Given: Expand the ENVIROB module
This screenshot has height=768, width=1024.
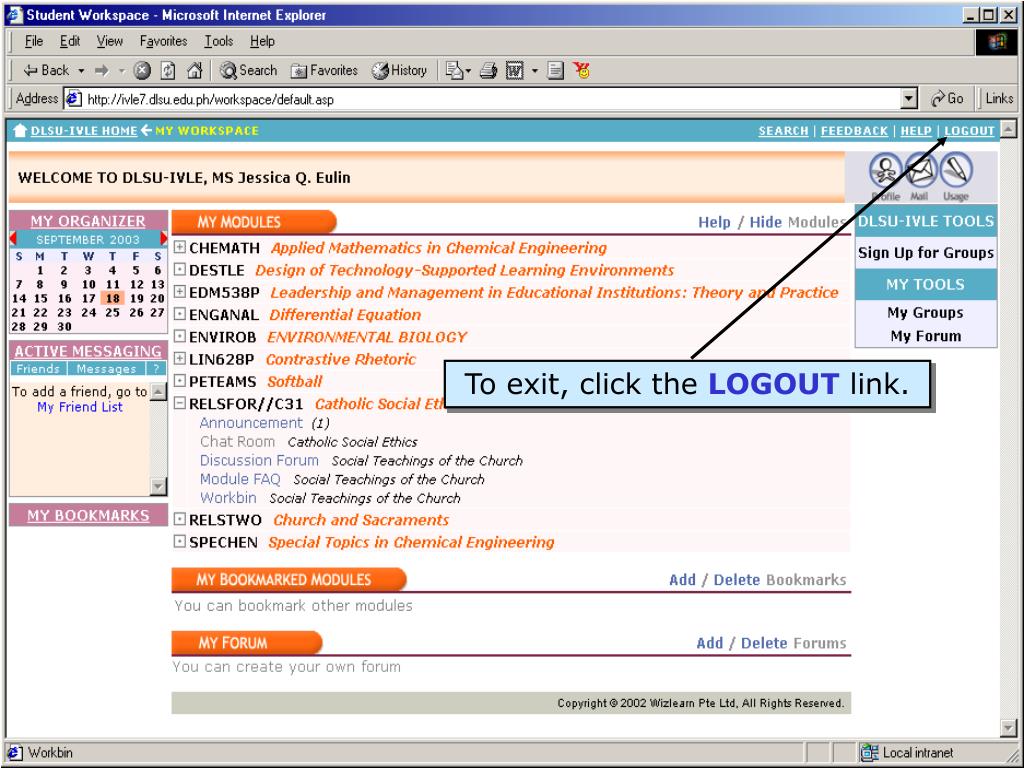Looking at the screenshot, I should click(x=180, y=336).
